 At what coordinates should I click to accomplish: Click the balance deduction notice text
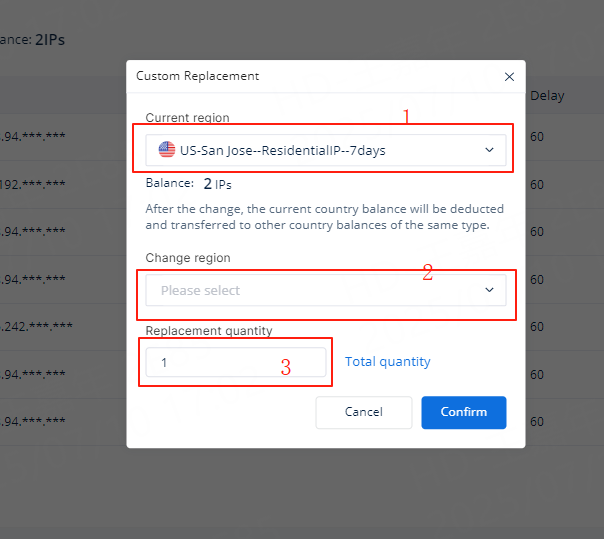(x=324, y=217)
